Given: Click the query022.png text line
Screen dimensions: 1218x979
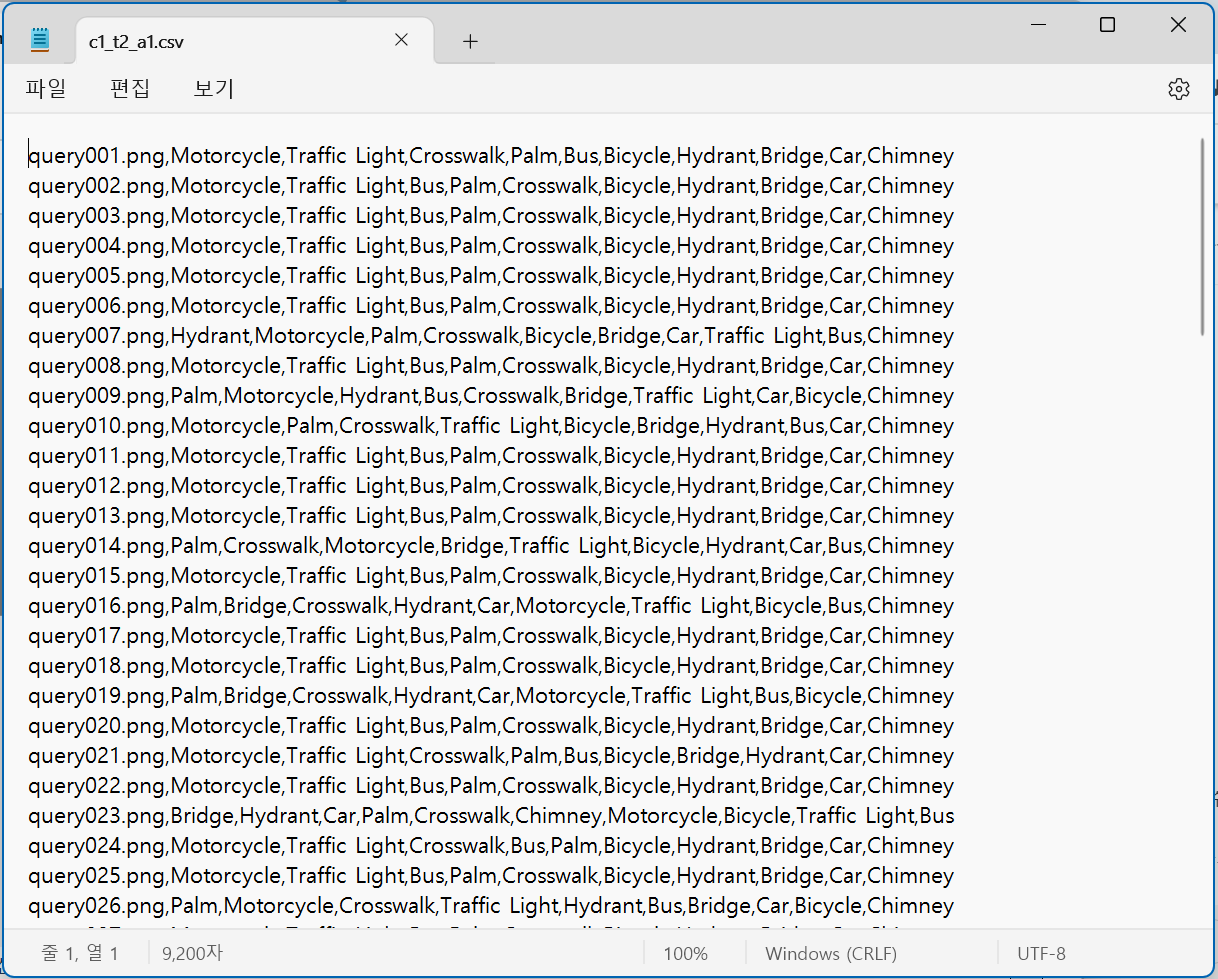Looking at the screenshot, I should 491,786.
